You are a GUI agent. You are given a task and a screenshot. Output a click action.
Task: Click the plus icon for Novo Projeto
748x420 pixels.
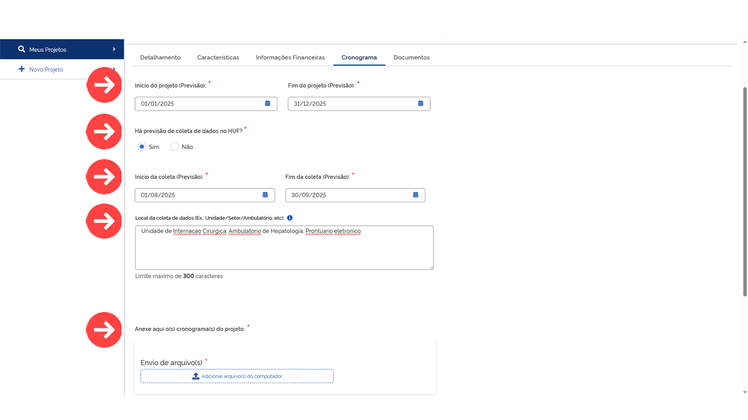coord(21,69)
